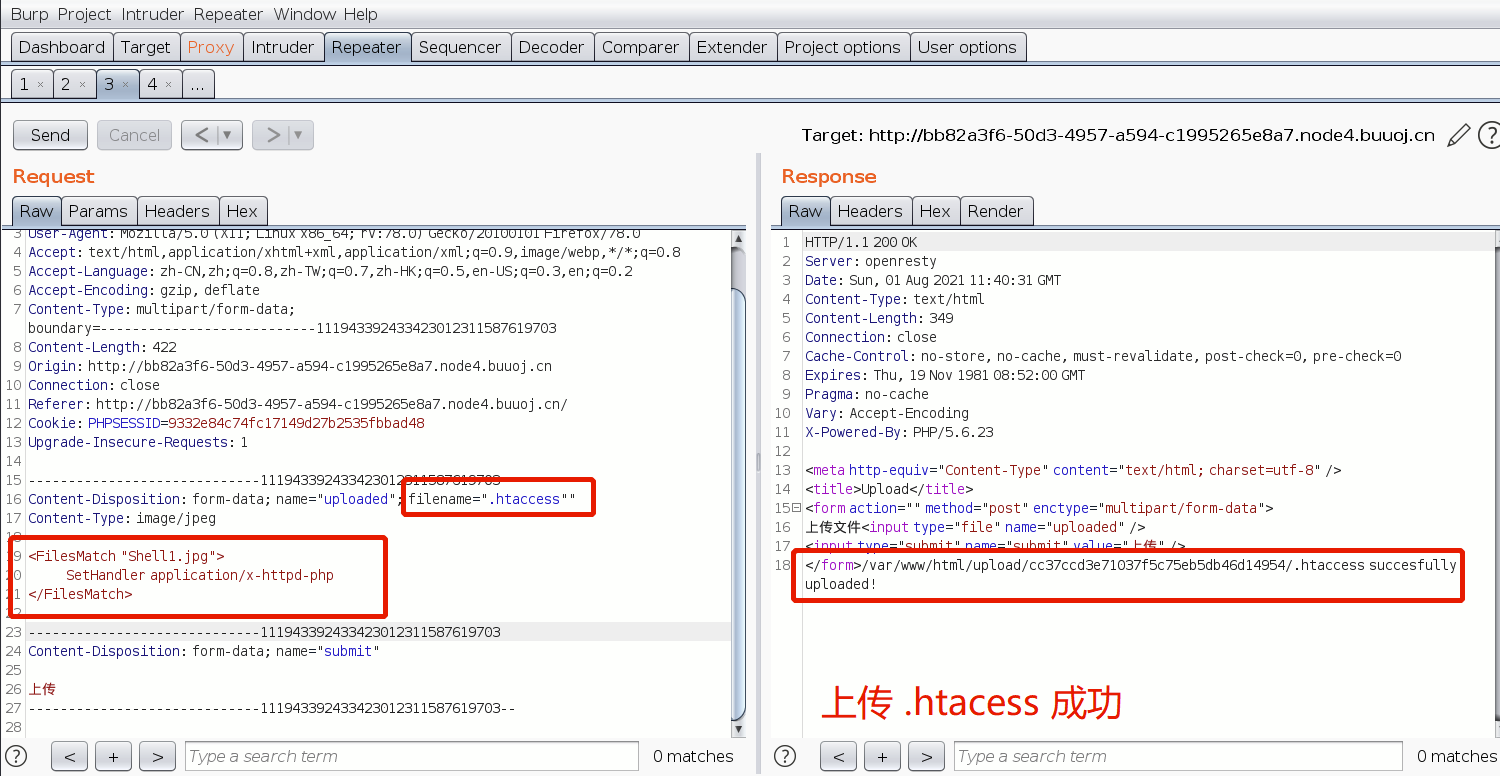
Task: Click request search next match button
Action: [x=157, y=756]
